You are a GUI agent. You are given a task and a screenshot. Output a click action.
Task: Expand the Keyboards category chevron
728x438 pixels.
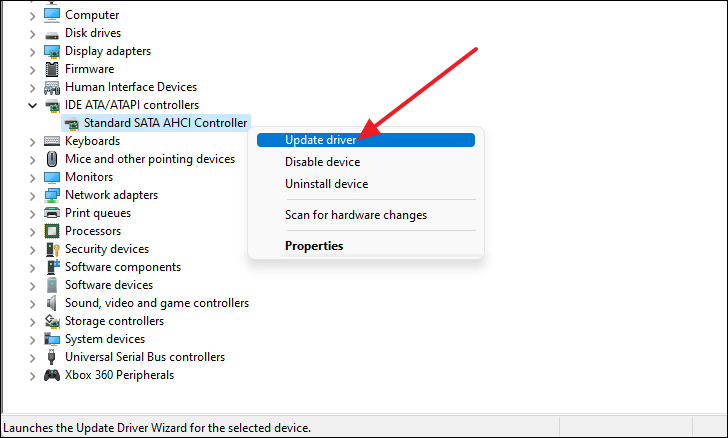[x=32, y=142]
